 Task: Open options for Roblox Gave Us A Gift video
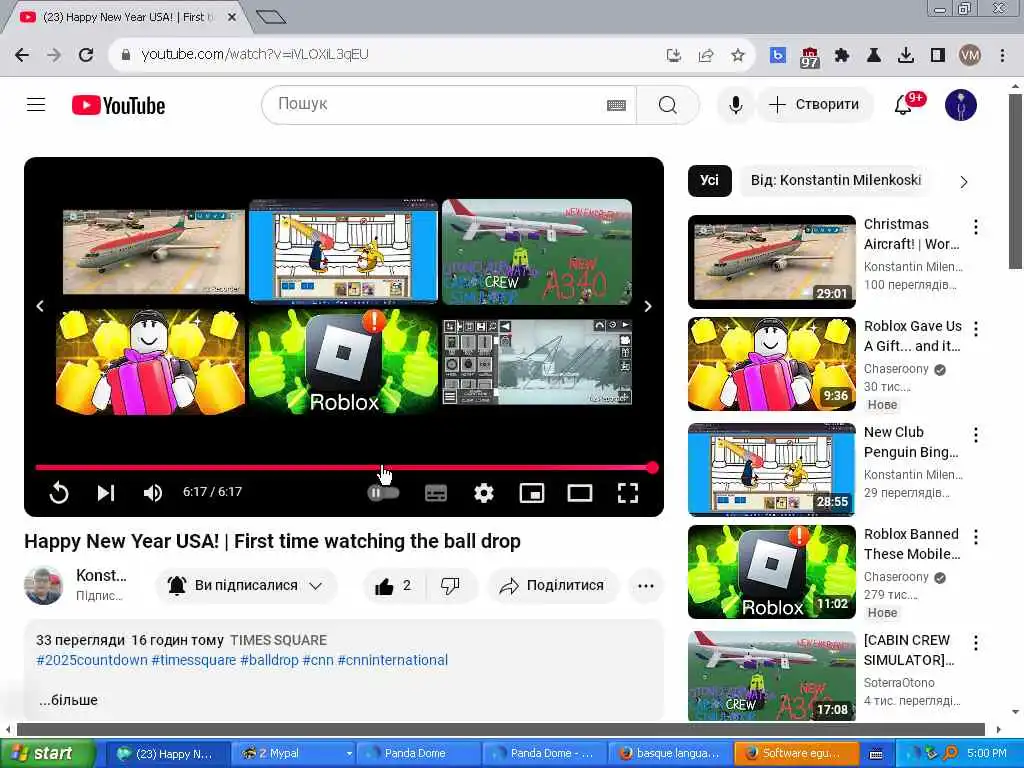coord(976,329)
